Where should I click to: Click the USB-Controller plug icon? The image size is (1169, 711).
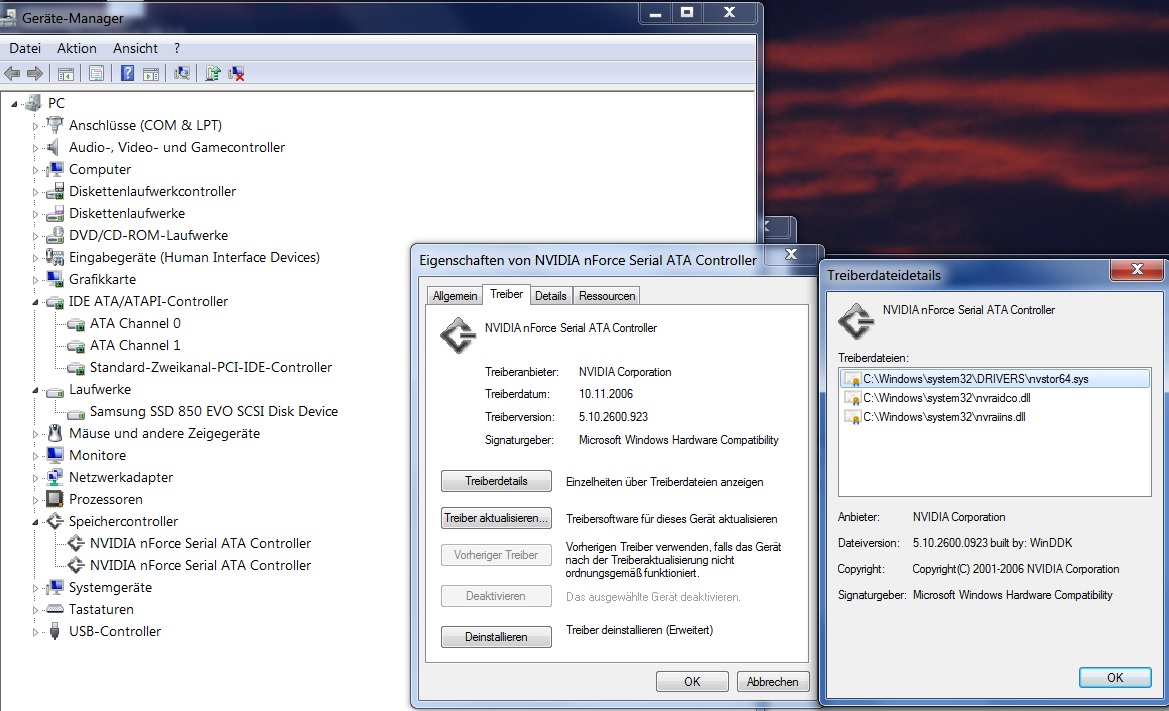(54, 631)
